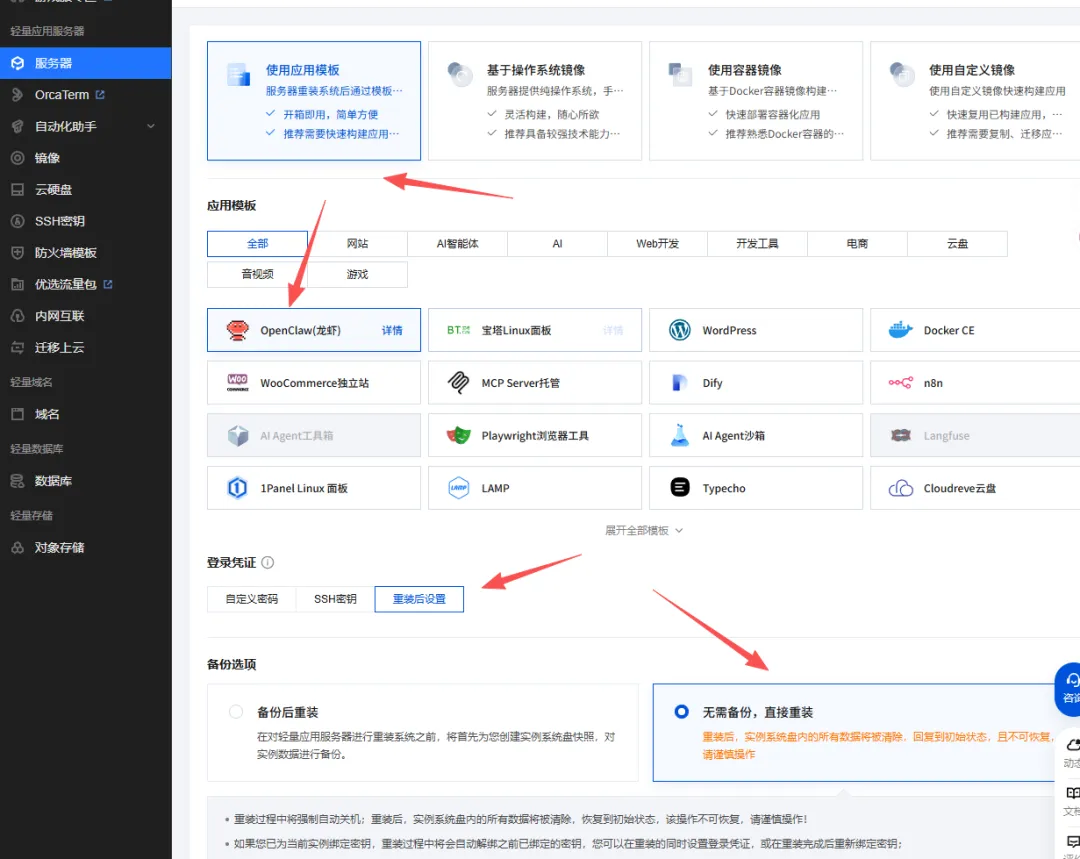Viewport: 1080px width, 859px height.
Task: Open the OpenClaw 详情 link
Action: pos(393,331)
